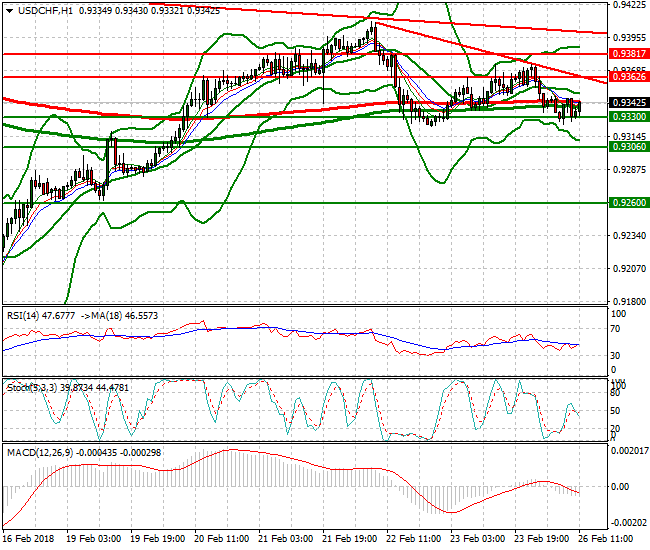The height and width of the screenshot is (550, 650).
Task: Click the 26 Feb 11:00 time axis label
Action: pyautogui.click(x=606, y=539)
